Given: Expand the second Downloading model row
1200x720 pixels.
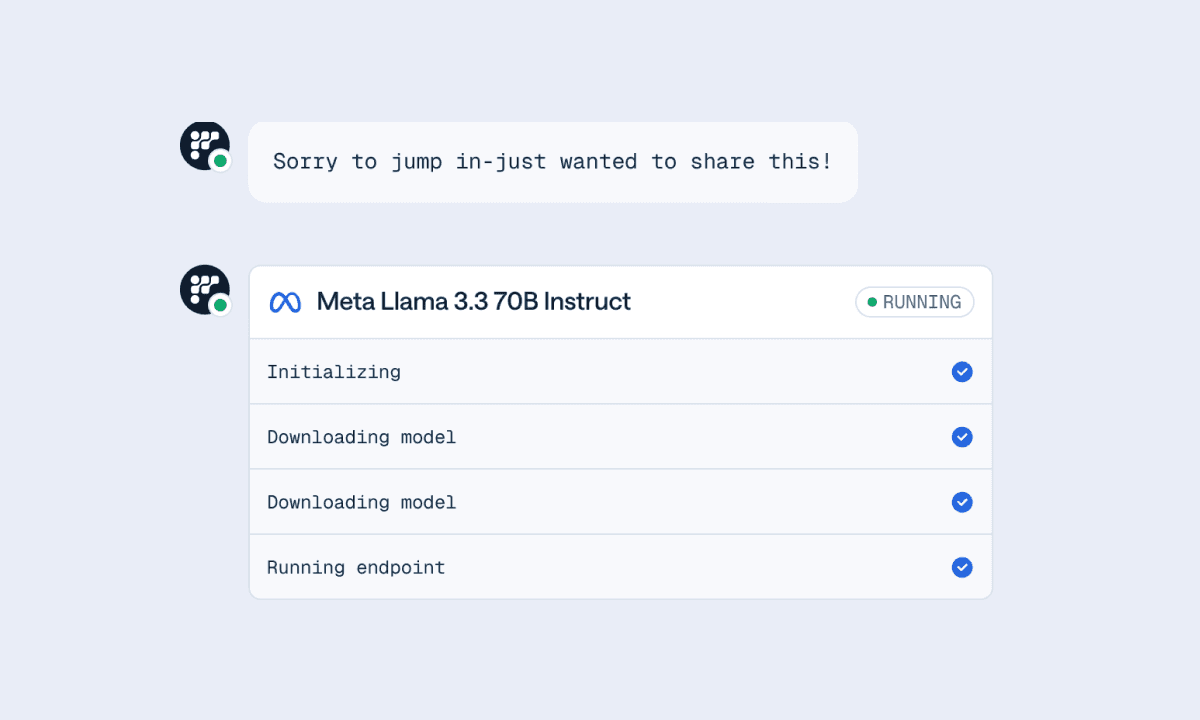Looking at the screenshot, I should [x=620, y=502].
